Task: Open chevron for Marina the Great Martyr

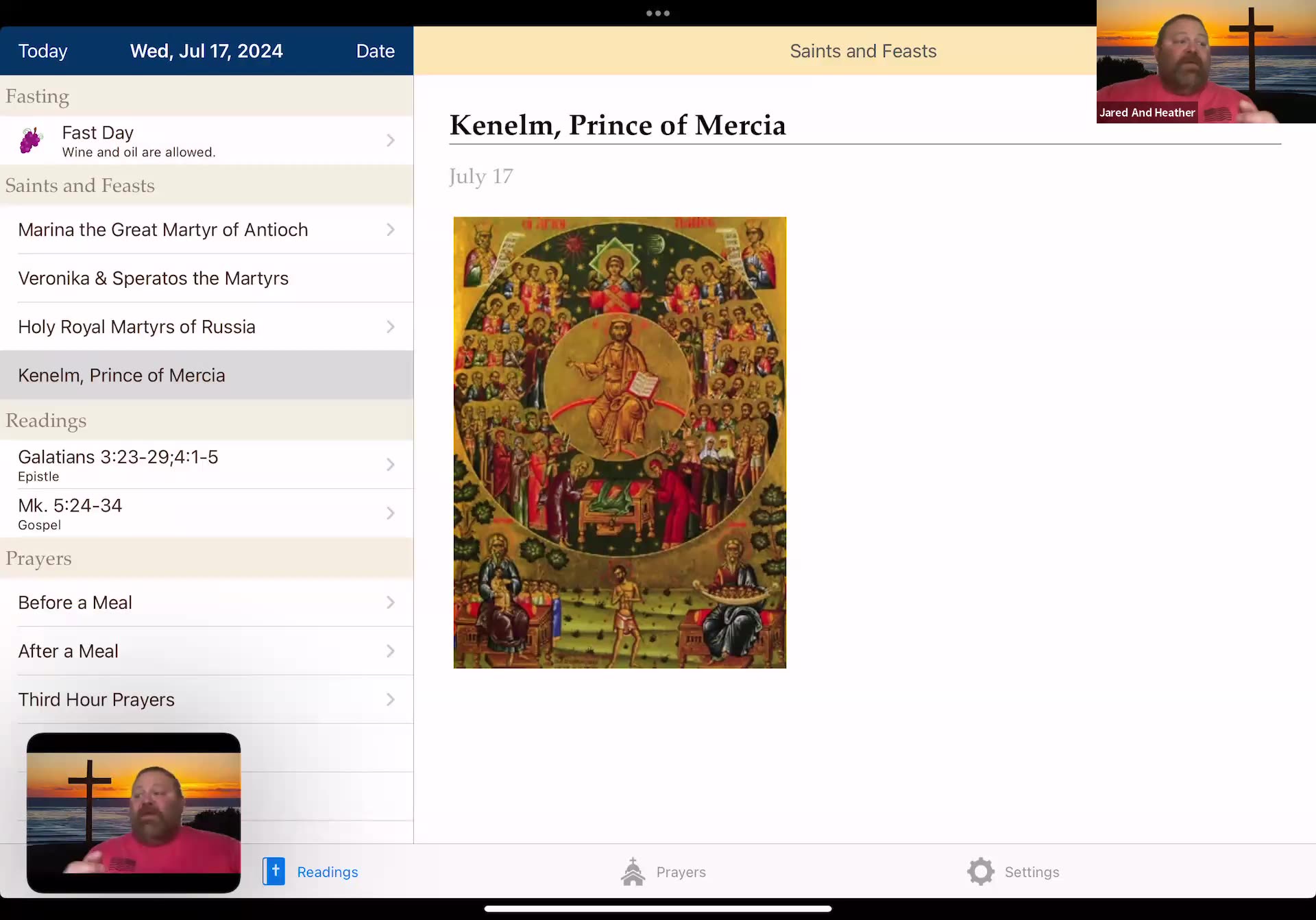Action: 390,230
